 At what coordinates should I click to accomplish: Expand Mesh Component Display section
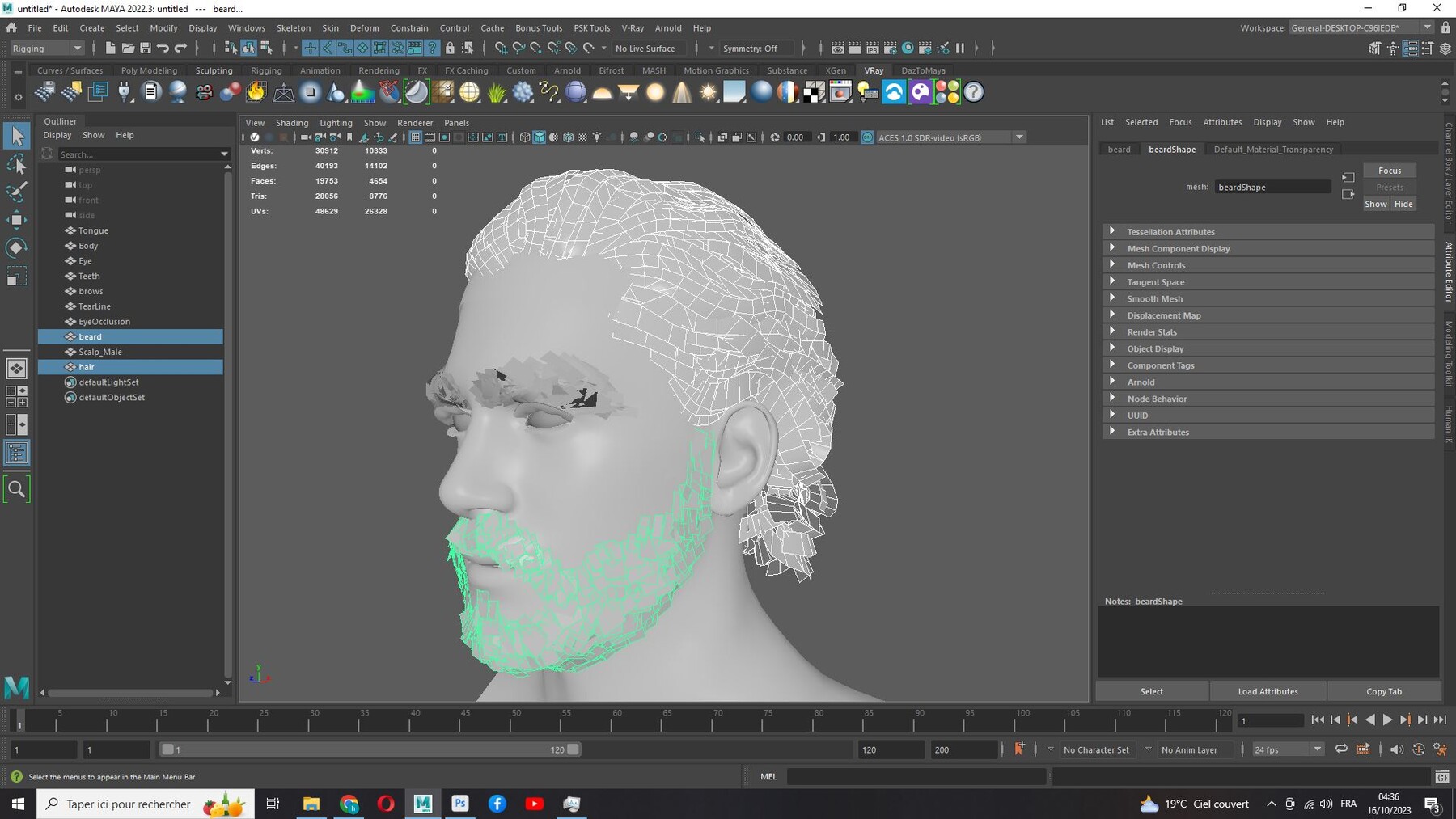[1268, 249]
